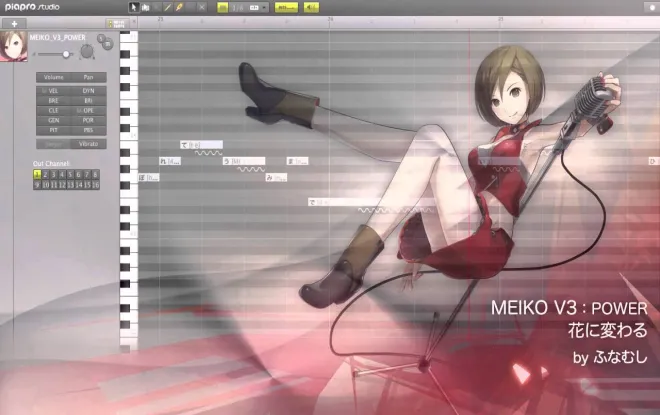Click the small x beside the ruler
This screenshot has width=660, height=415.
click(134, 21)
